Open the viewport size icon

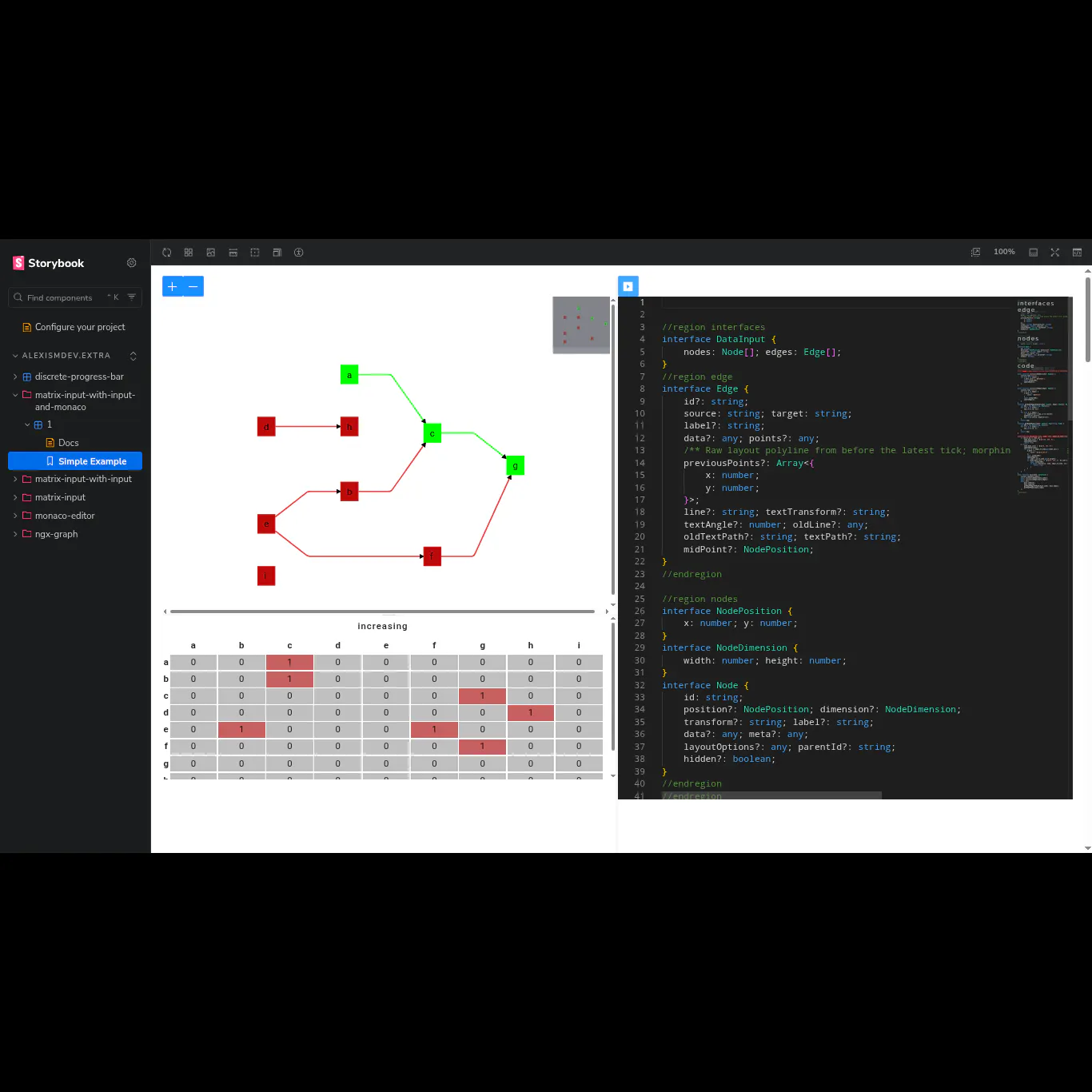277,253
